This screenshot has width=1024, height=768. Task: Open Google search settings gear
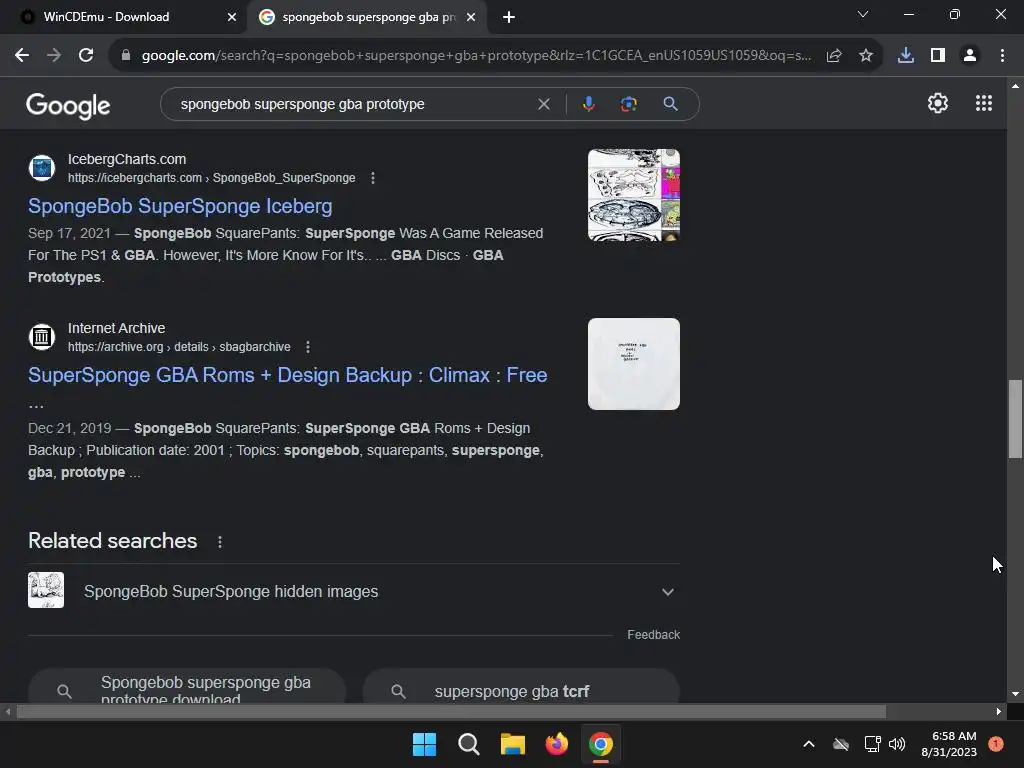tap(938, 103)
